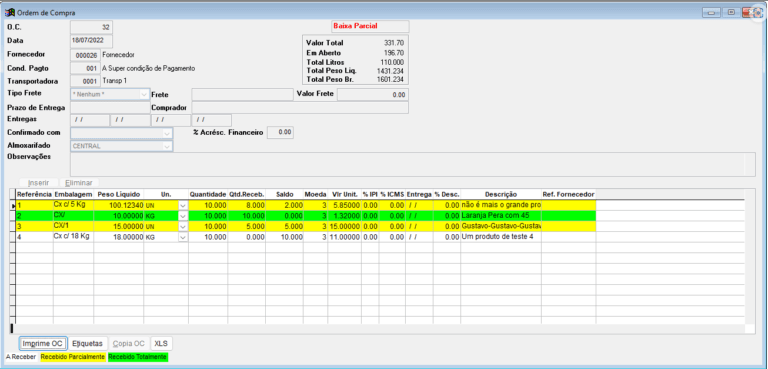Click the Ordem de Compra title bar icon

(x=9, y=12)
